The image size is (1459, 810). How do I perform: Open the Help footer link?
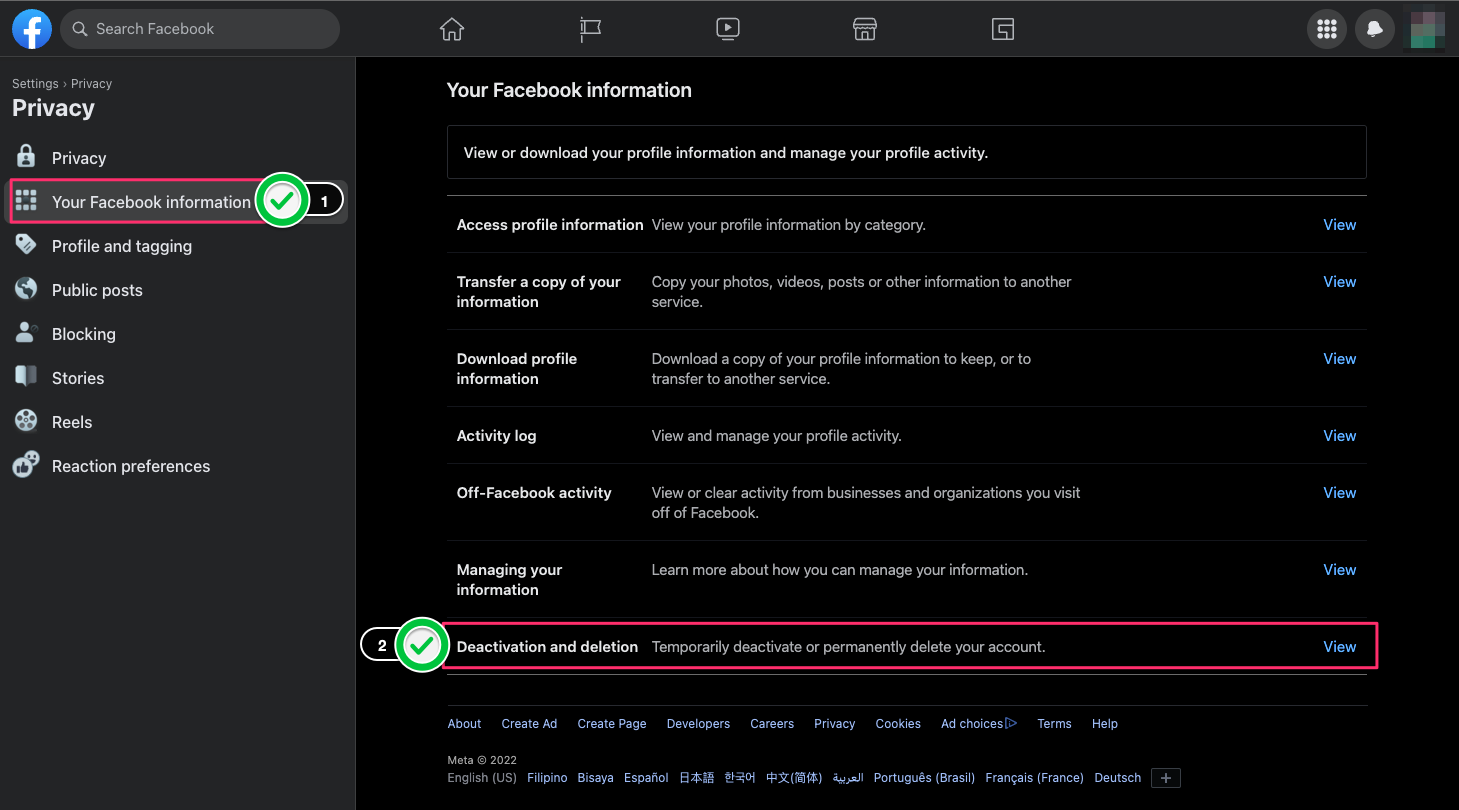tap(1105, 724)
